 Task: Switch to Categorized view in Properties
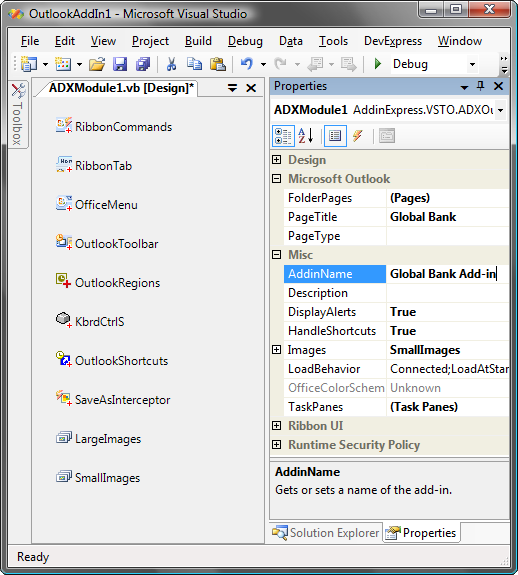(283, 136)
